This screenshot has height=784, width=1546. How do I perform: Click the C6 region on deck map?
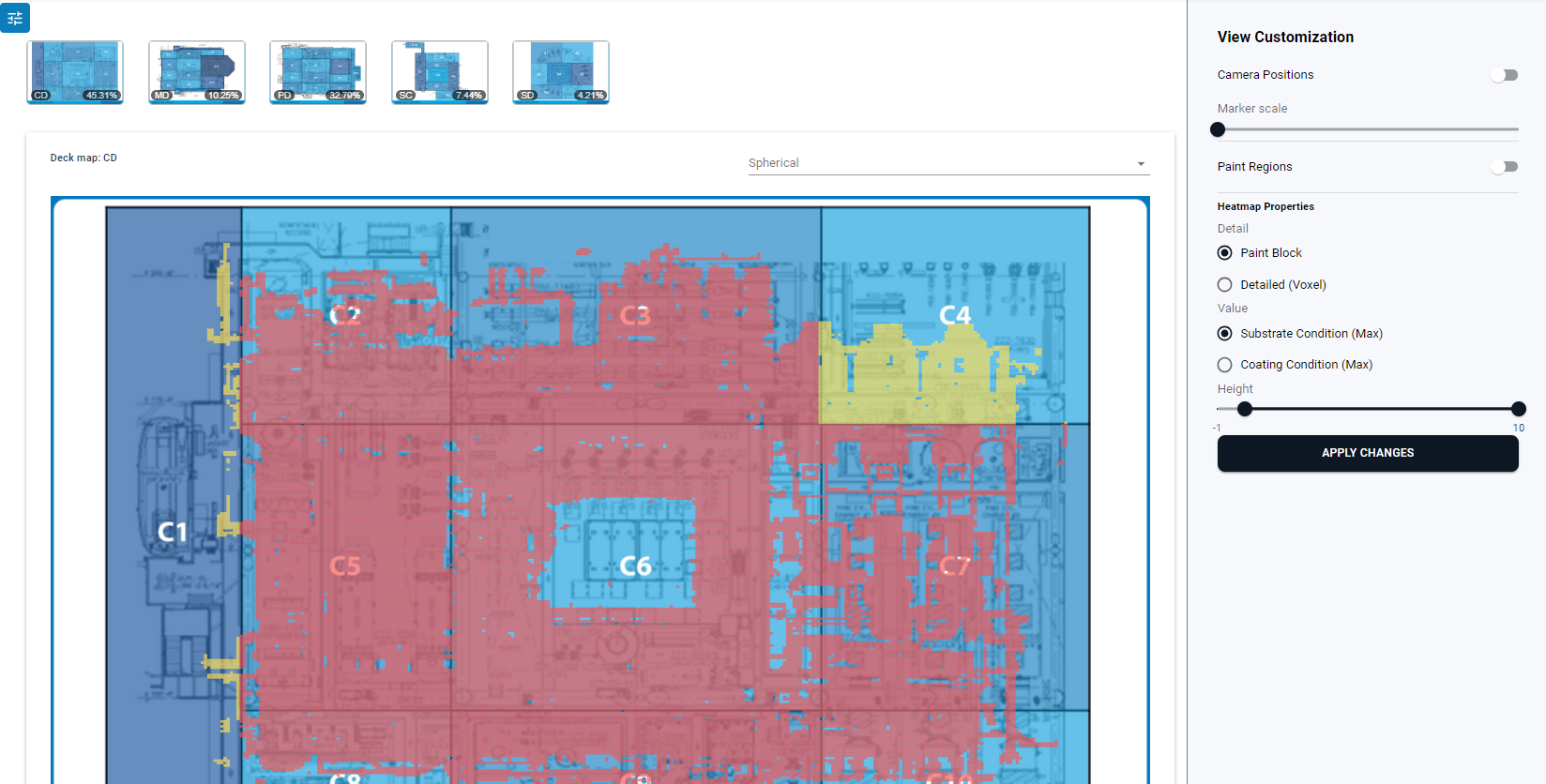pos(635,565)
